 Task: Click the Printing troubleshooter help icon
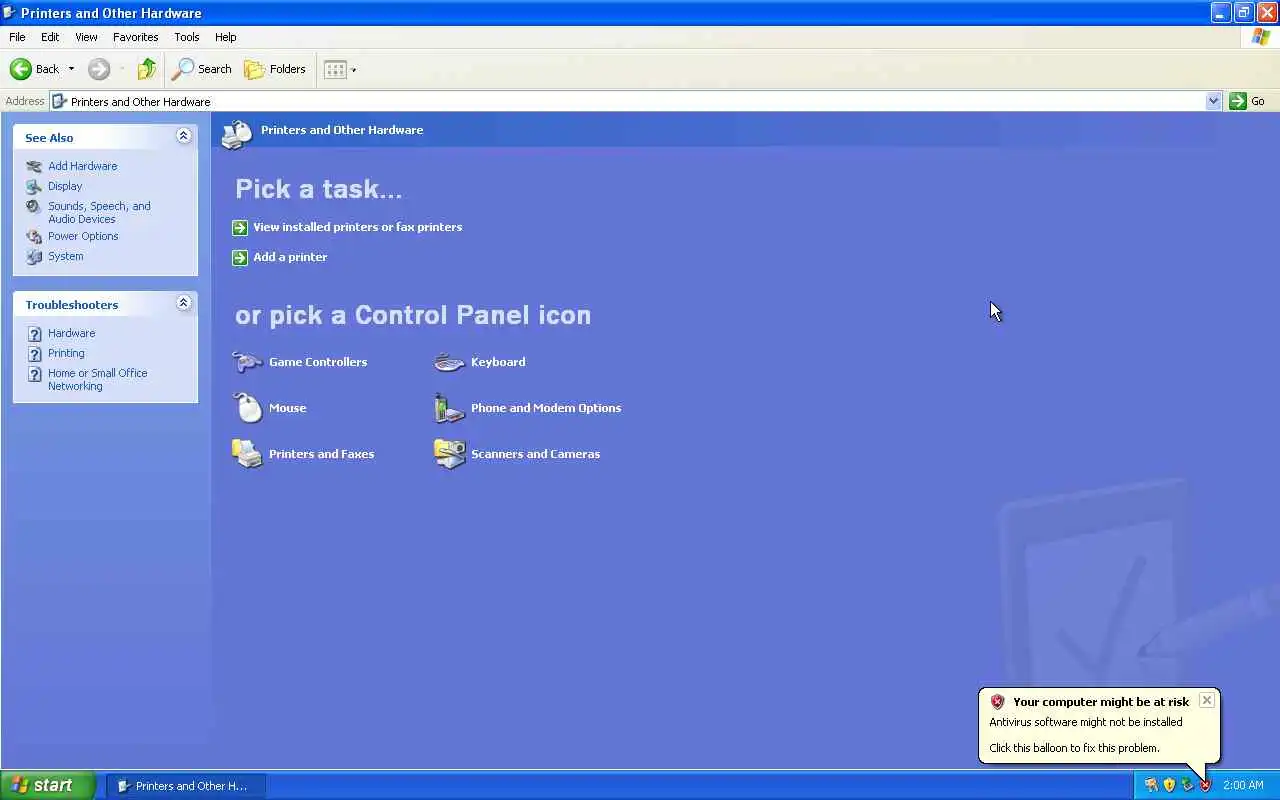pos(34,354)
